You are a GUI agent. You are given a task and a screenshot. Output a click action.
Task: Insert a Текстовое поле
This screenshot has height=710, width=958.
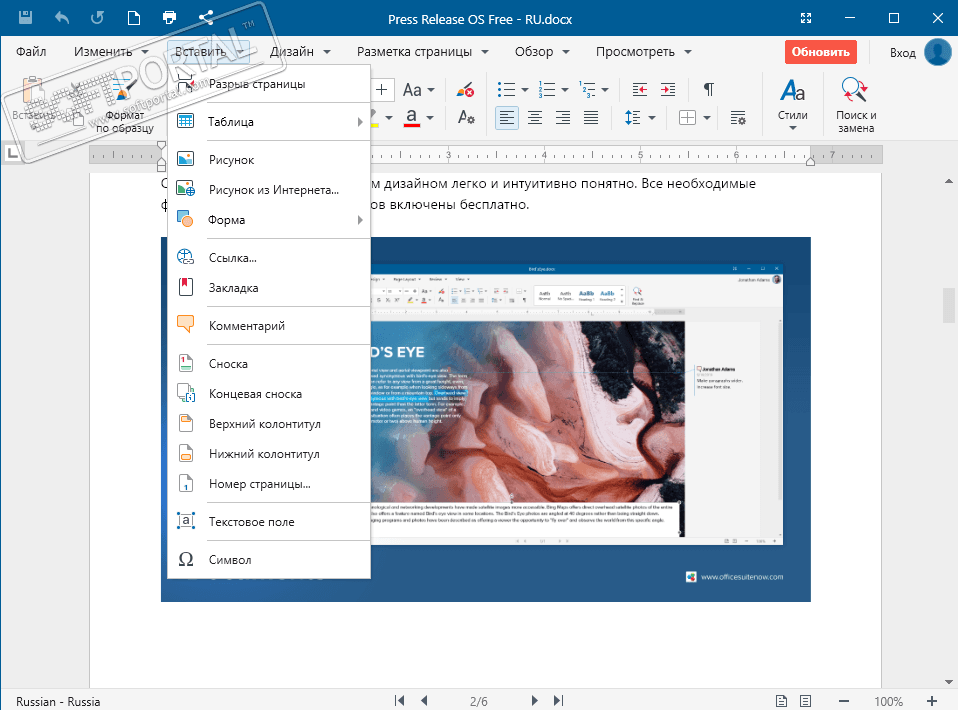coord(269,521)
